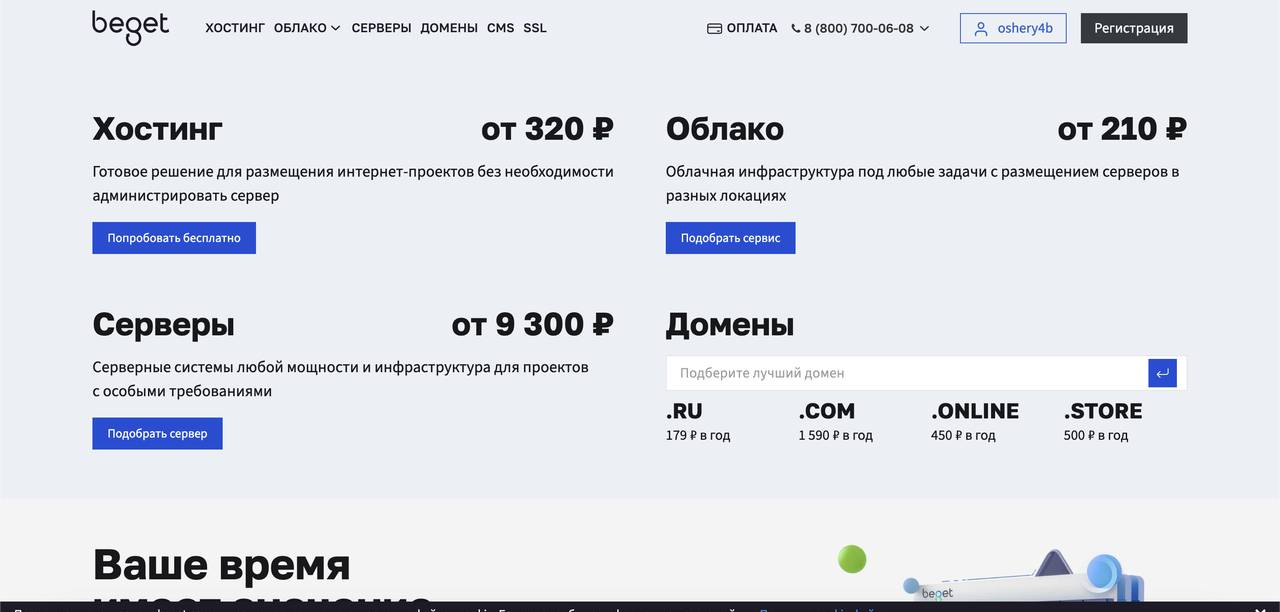Click the Регистрация button
Image resolution: width=1280 pixels, height=612 pixels.
click(x=1134, y=28)
